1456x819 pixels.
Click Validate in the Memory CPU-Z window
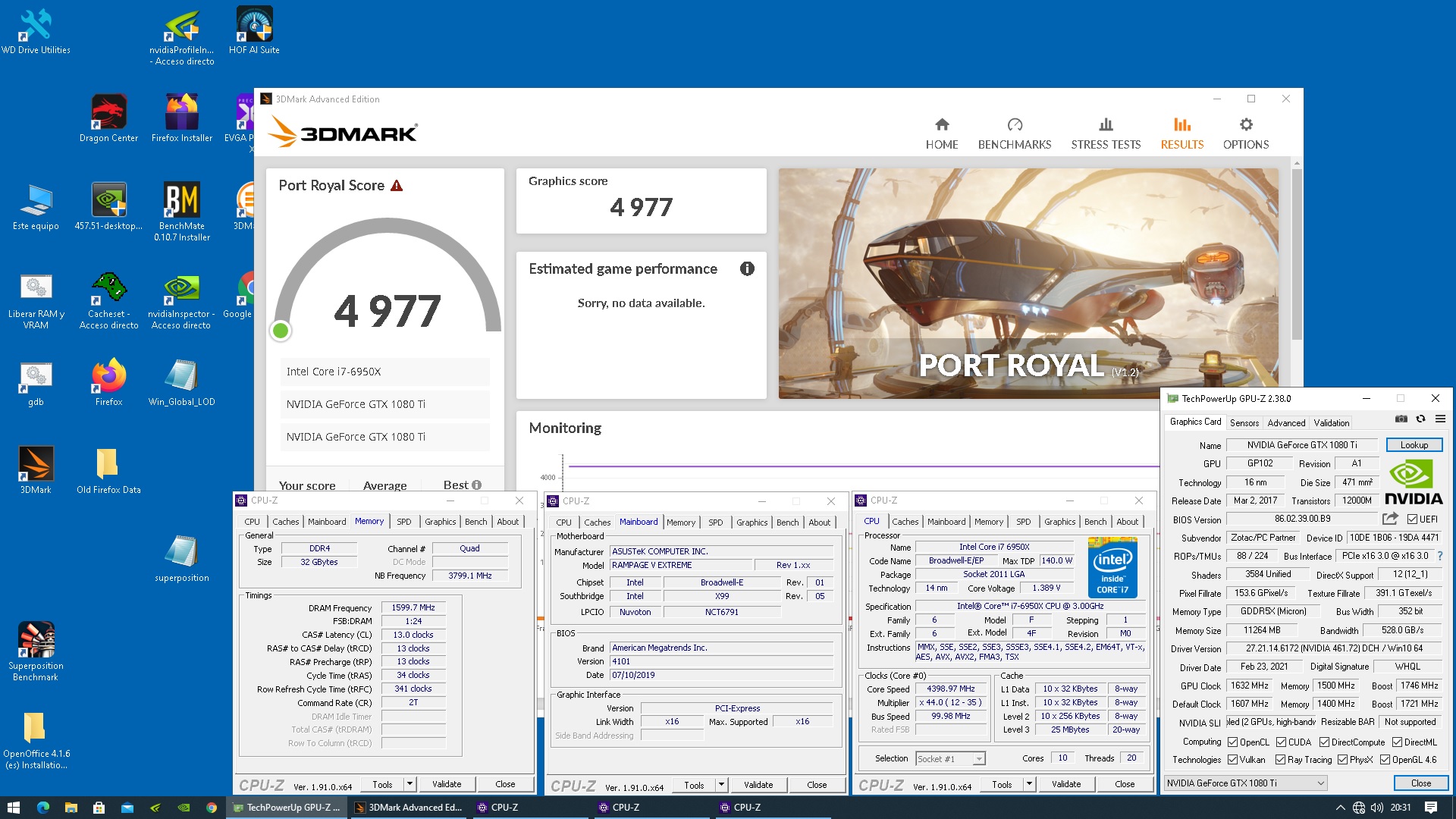447,784
